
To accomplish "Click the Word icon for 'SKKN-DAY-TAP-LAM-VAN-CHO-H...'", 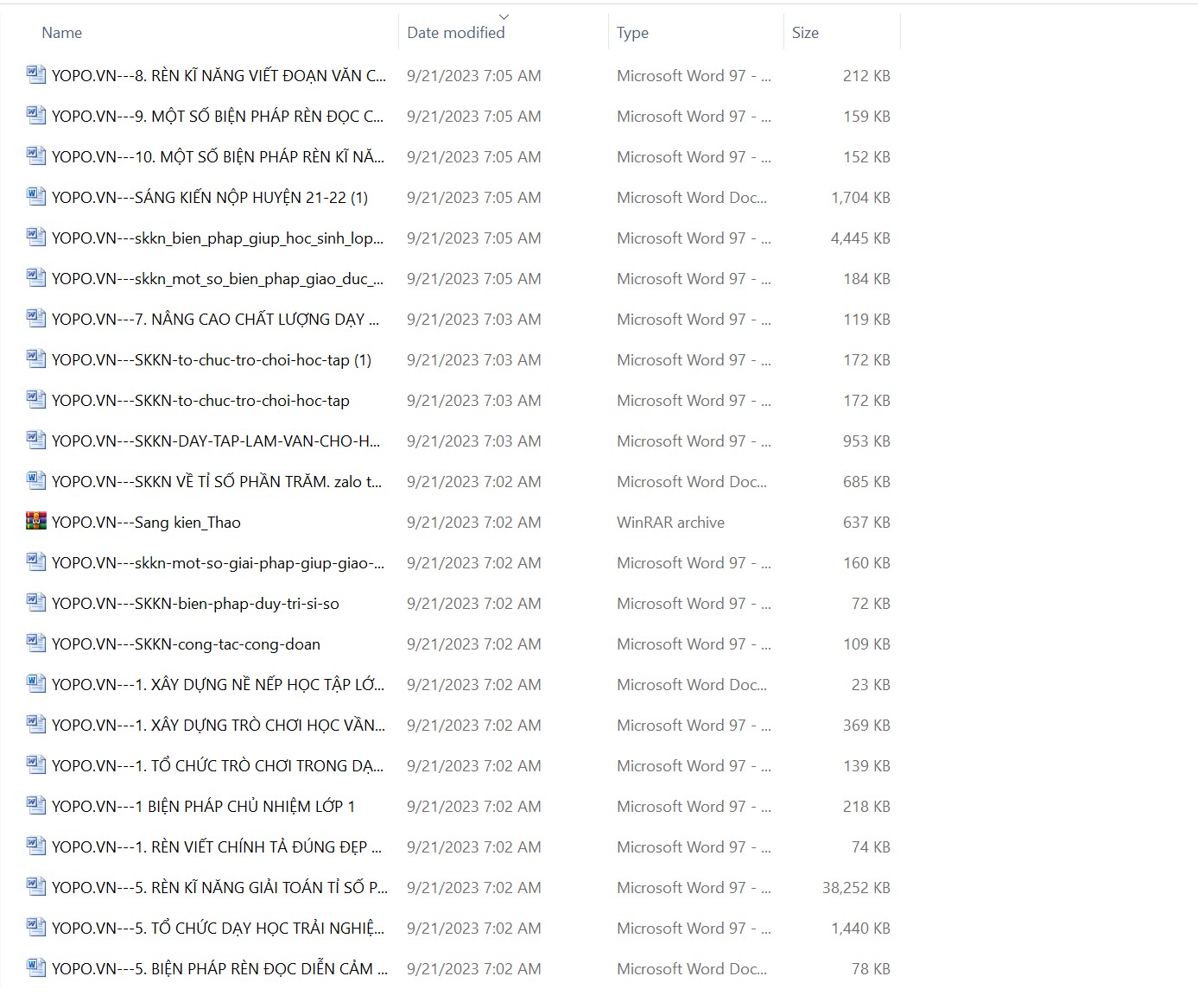I will pos(36,441).
